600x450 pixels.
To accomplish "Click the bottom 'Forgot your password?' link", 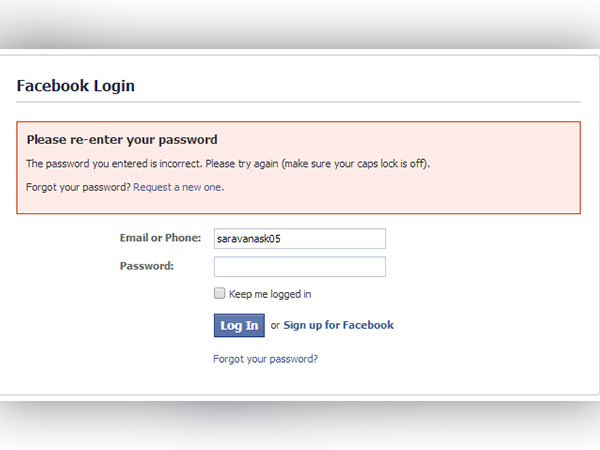I will [x=265, y=358].
